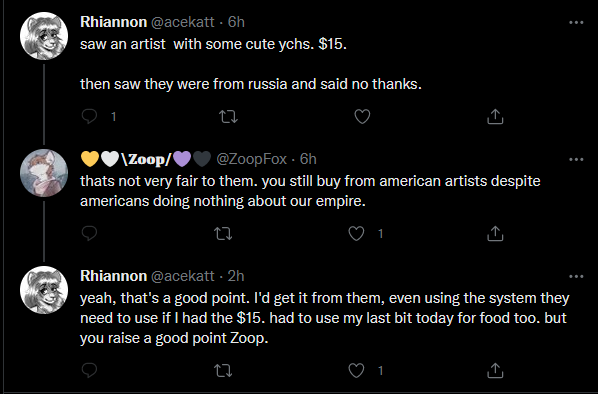This screenshot has height=394, width=598.
Task: Share ZoopFox's reply tweet
Action: pyautogui.click(x=495, y=233)
